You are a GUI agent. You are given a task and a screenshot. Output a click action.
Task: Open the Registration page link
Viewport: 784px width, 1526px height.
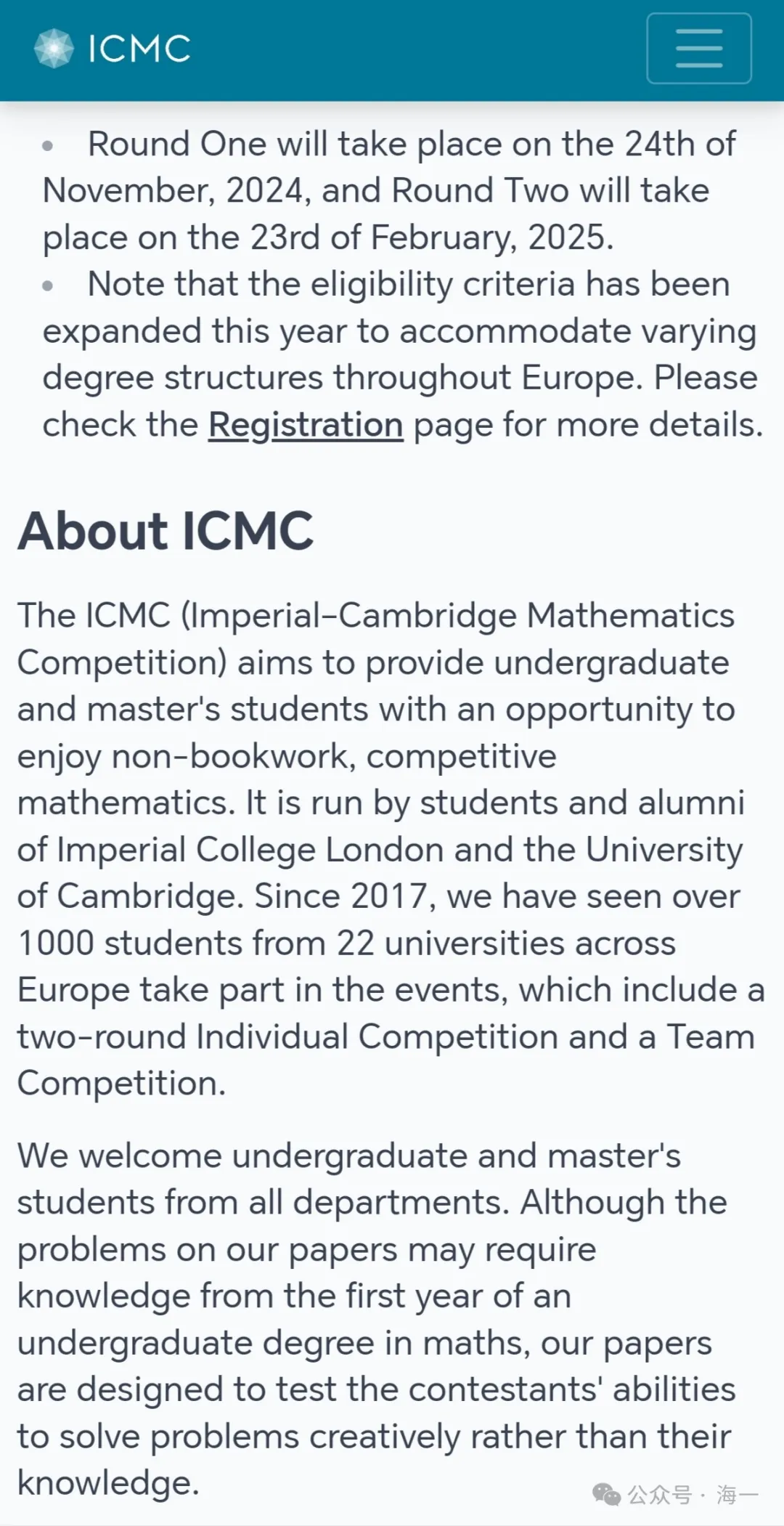(x=306, y=425)
